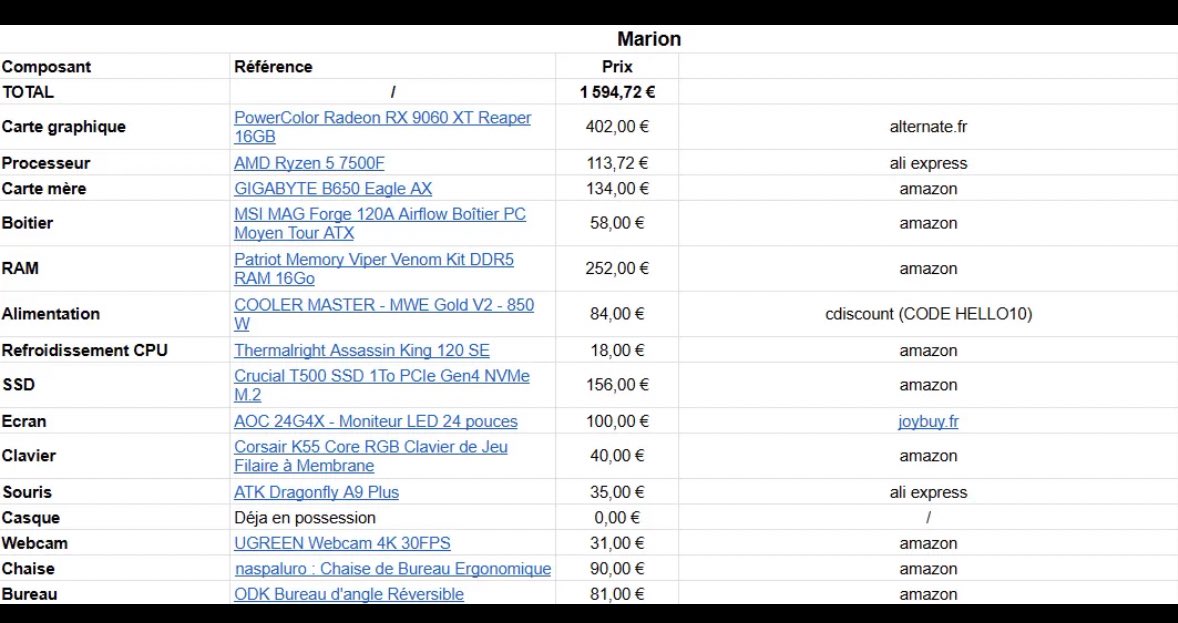This screenshot has height=623, width=1178.
Task: Open the AOC 24G4X monitor link
Action: [x=376, y=422]
